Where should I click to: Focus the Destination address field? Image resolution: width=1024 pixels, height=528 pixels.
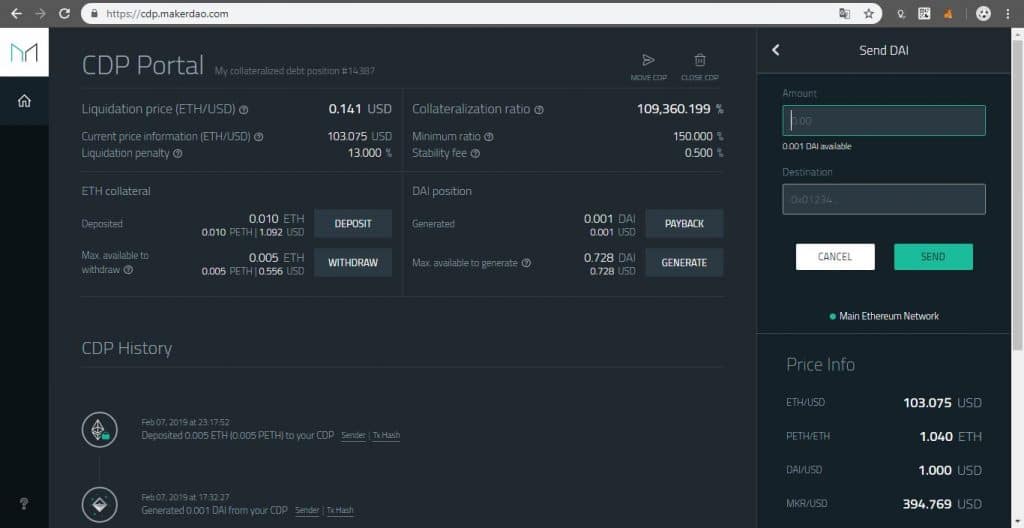[x=884, y=199]
